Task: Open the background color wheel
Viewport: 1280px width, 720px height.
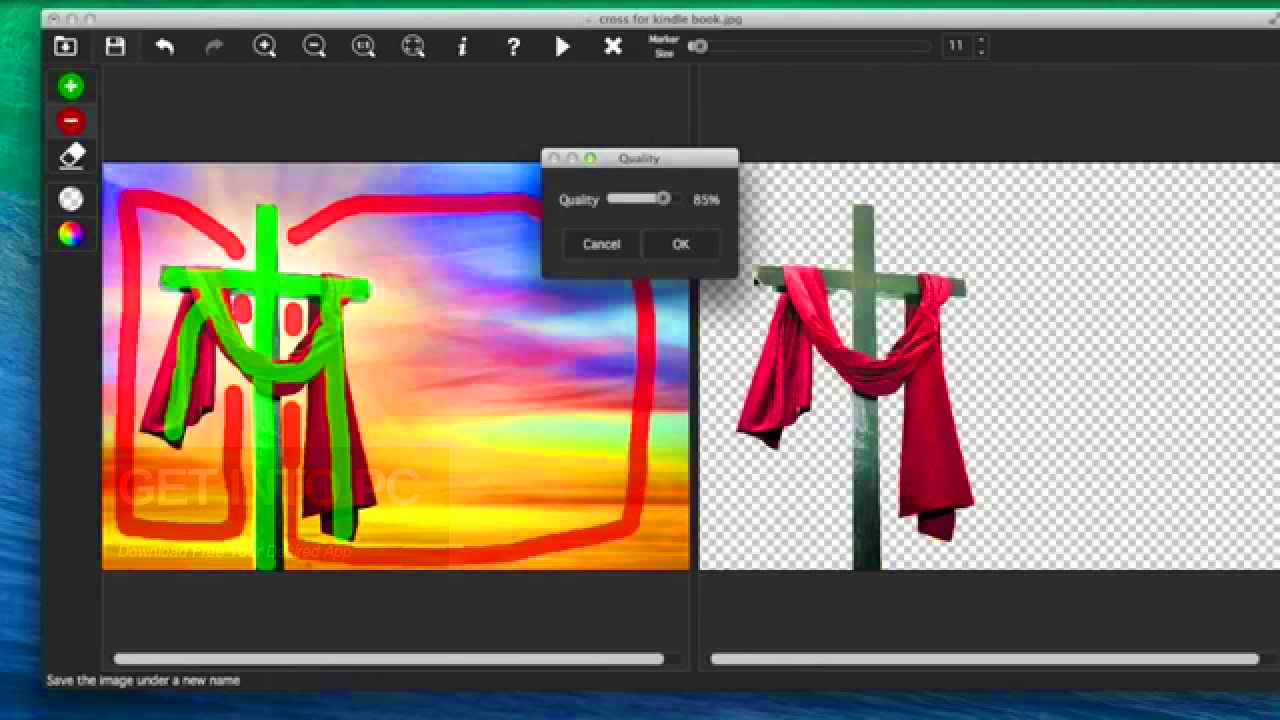Action: tap(70, 234)
